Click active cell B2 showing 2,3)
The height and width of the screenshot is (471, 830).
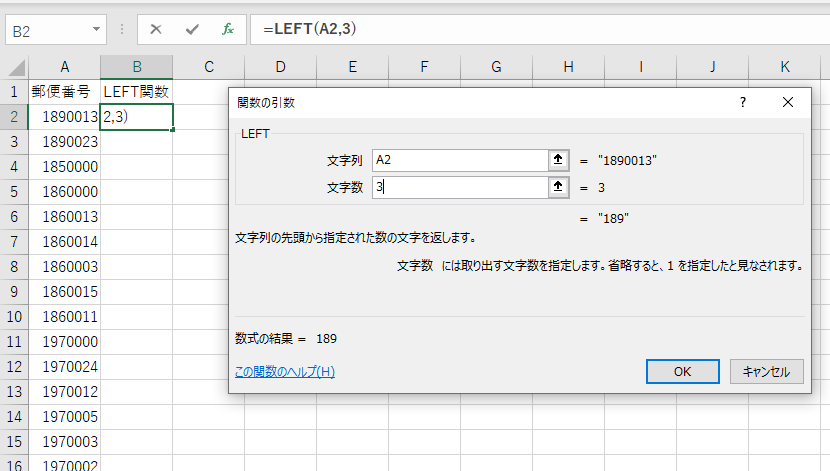[137, 116]
